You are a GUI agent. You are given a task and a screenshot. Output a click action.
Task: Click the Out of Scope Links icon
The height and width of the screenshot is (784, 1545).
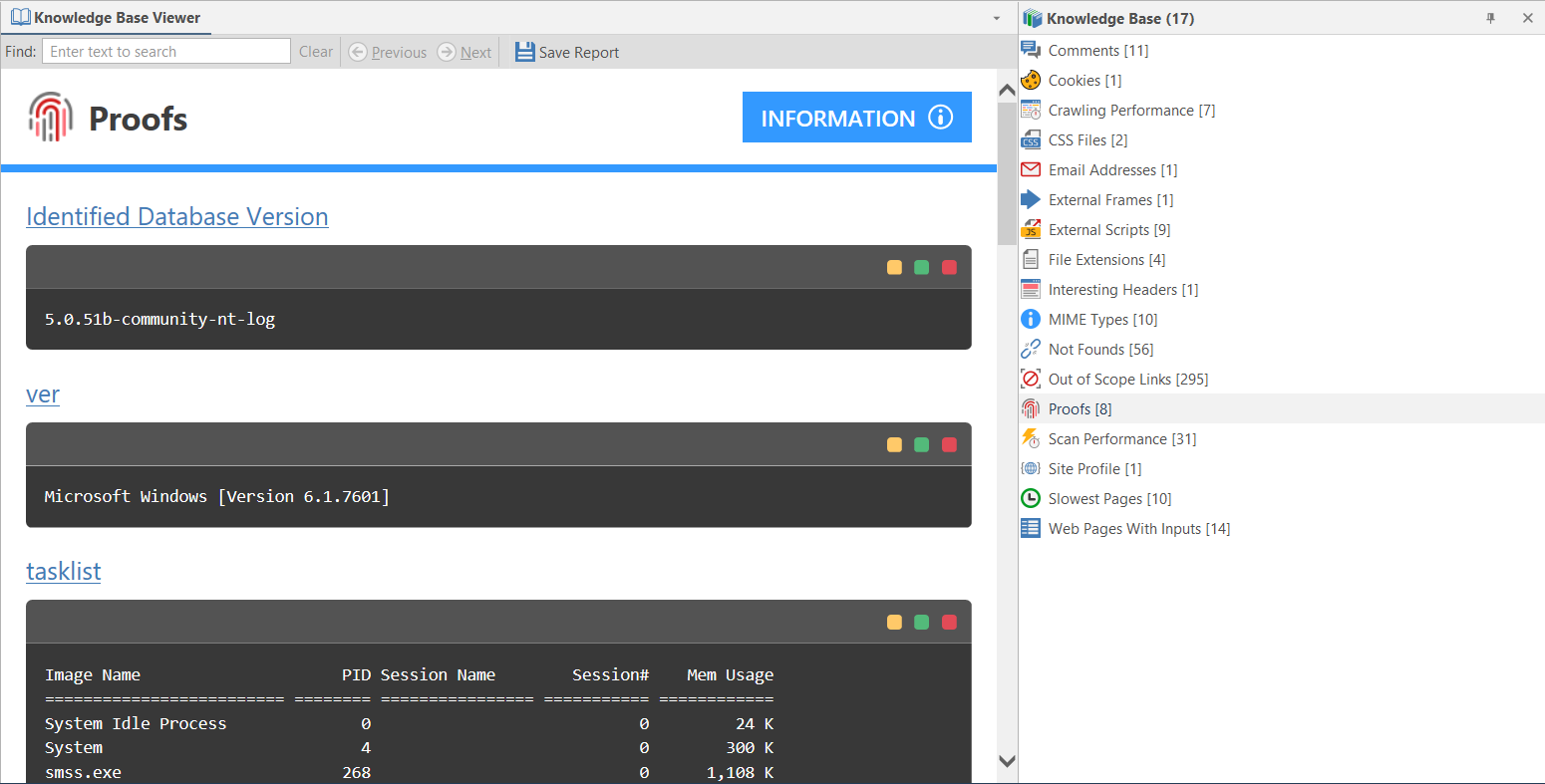pos(1030,379)
